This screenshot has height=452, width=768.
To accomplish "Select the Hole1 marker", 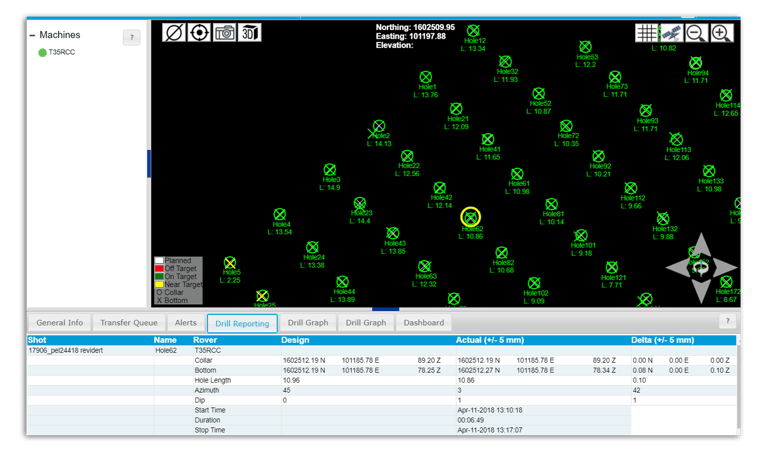I will pos(426,77).
